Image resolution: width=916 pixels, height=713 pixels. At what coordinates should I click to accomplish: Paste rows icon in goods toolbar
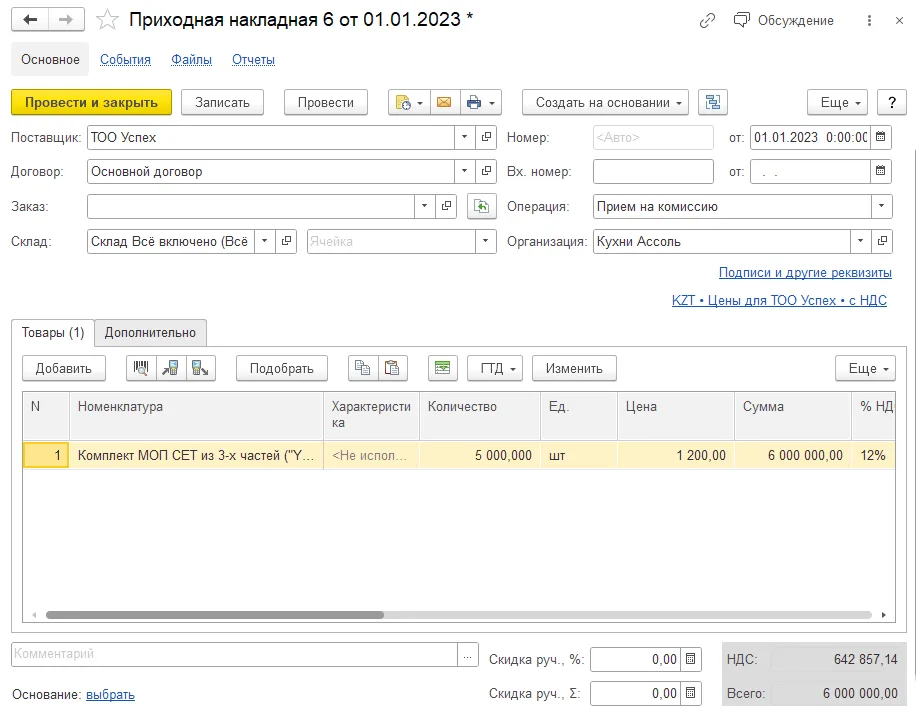point(393,368)
